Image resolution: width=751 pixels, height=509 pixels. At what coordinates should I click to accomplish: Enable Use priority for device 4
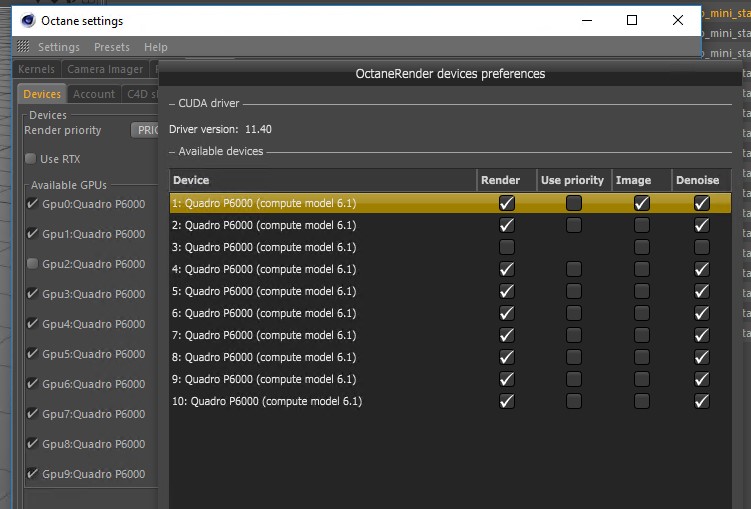(x=574, y=269)
